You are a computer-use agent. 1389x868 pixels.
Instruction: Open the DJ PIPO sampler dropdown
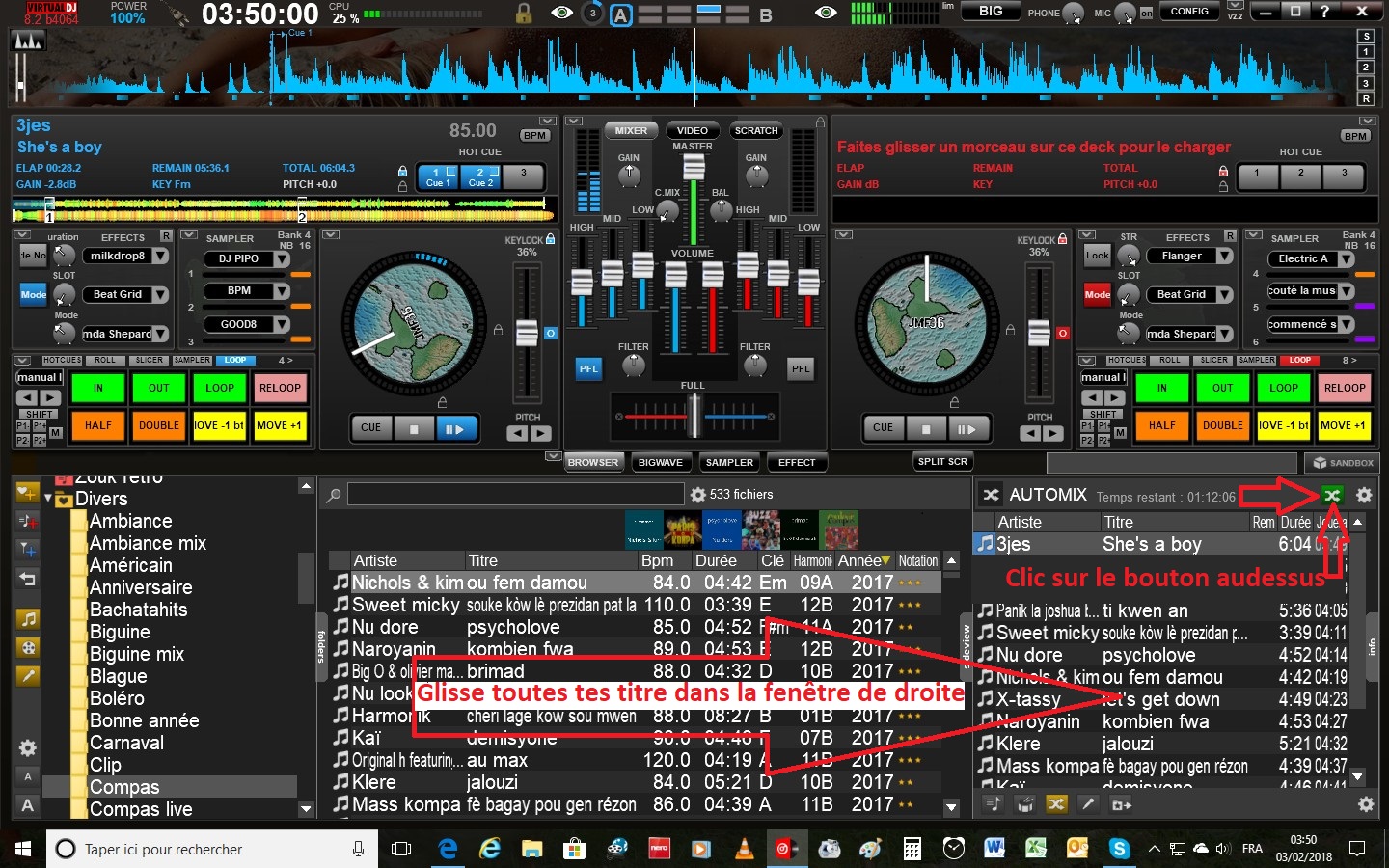pyautogui.click(x=281, y=258)
